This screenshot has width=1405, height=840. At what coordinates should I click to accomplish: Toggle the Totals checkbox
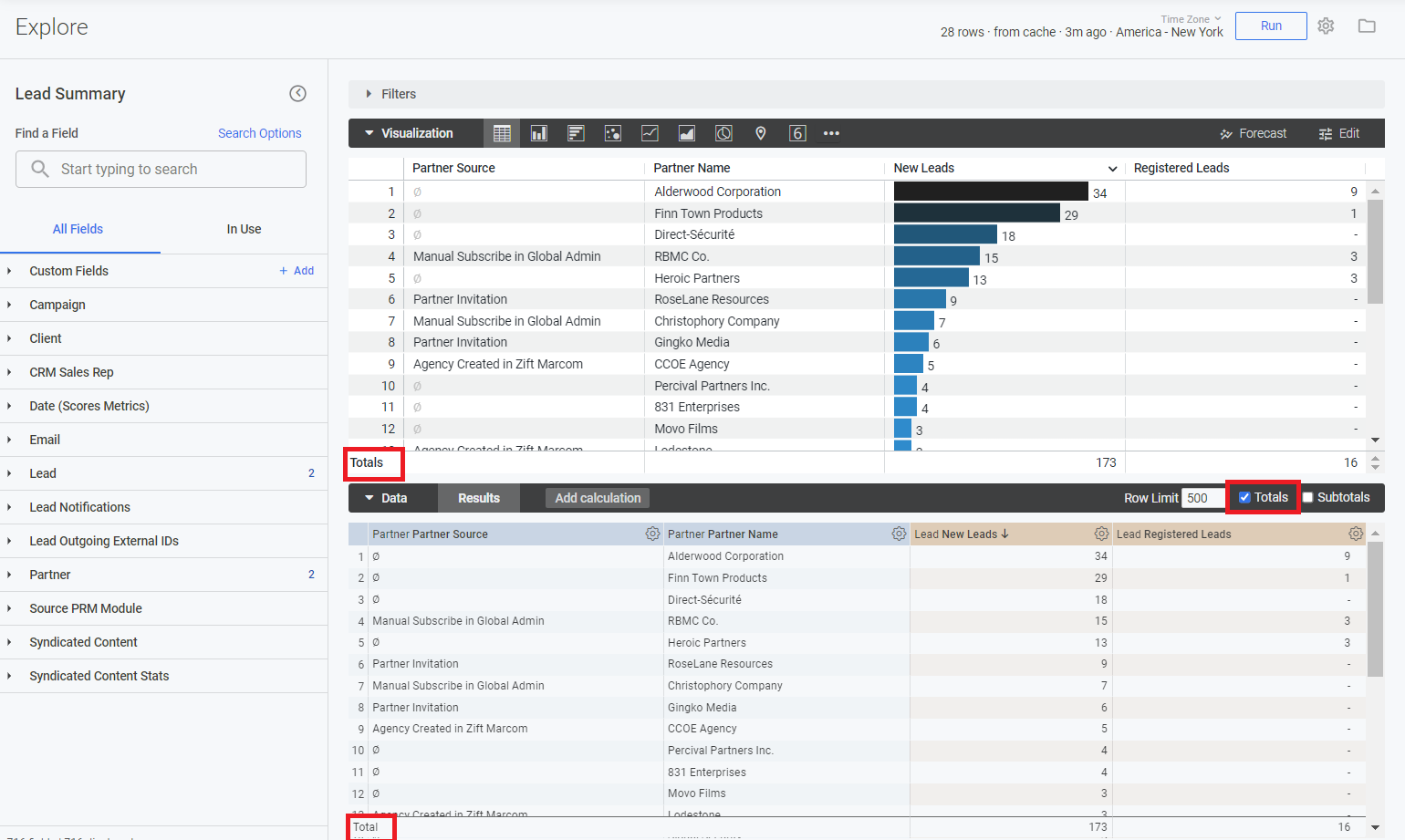(x=1244, y=497)
